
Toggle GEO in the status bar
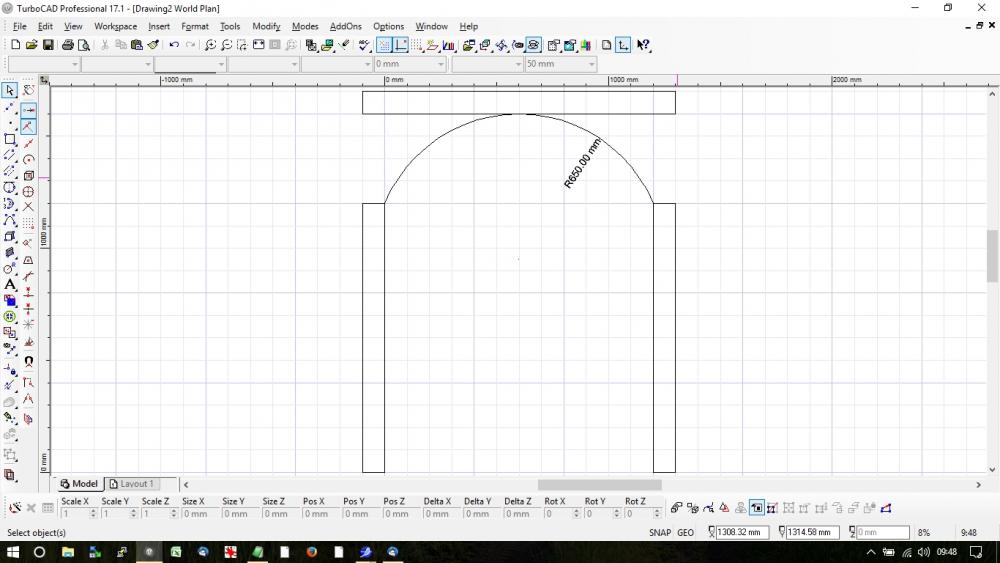pyautogui.click(x=686, y=532)
